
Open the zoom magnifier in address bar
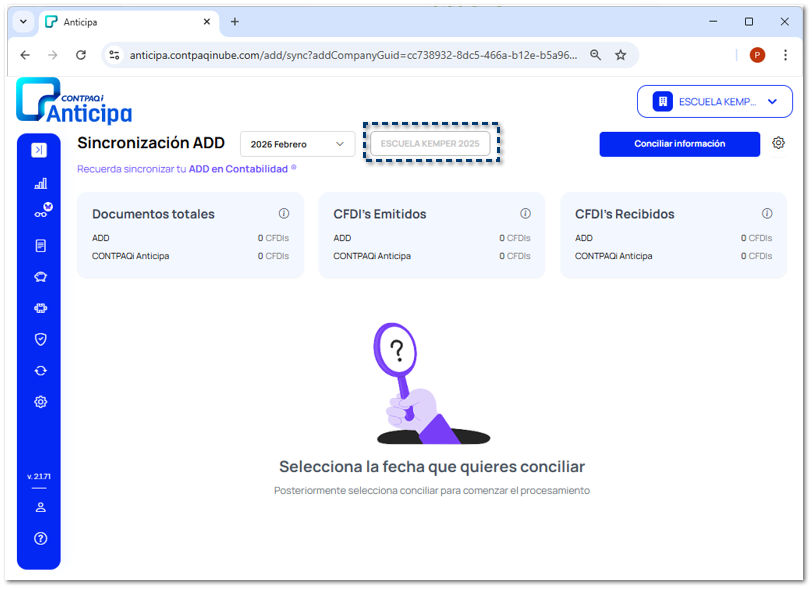[x=596, y=55]
